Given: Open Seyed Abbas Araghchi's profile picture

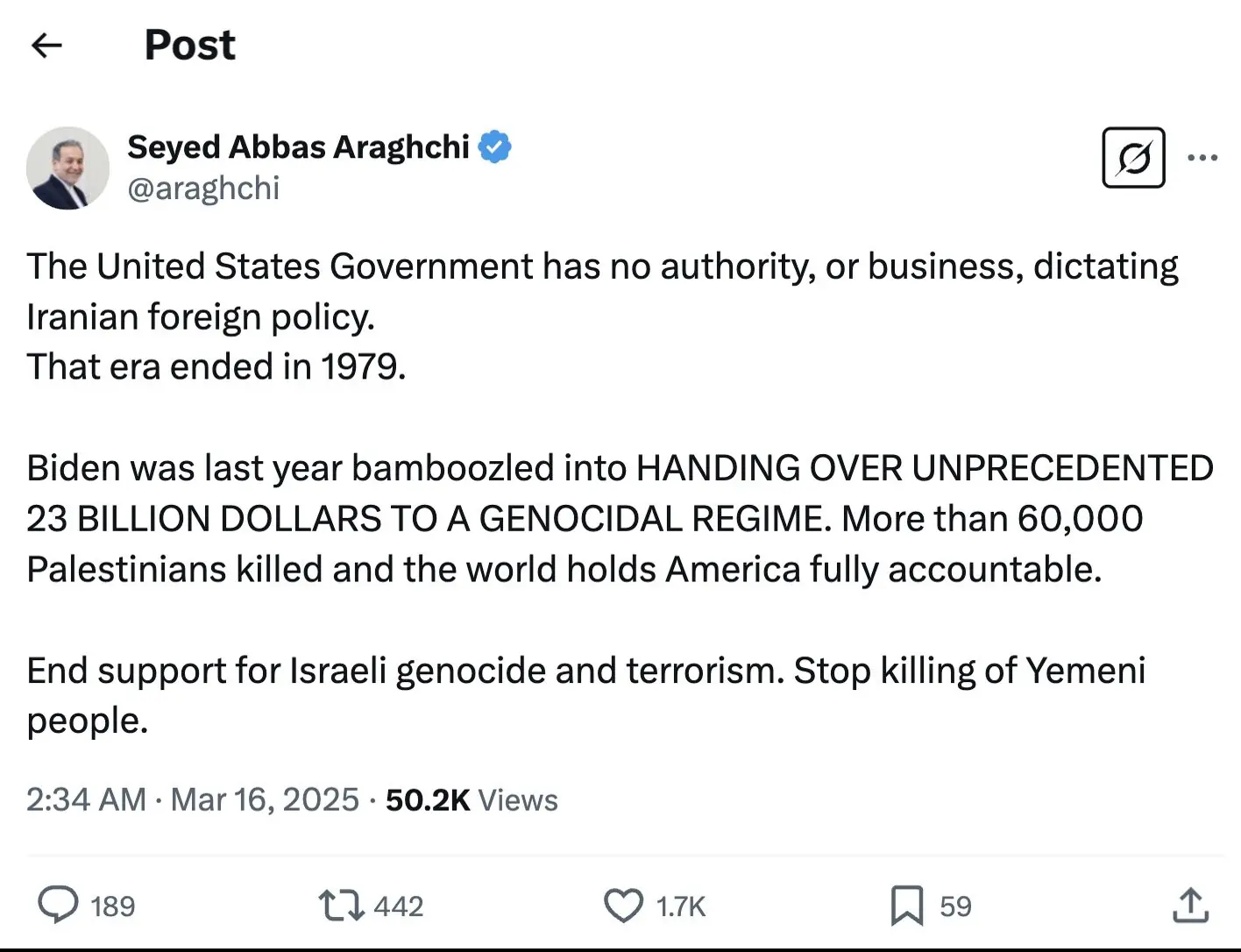Looking at the screenshot, I should [67, 167].
